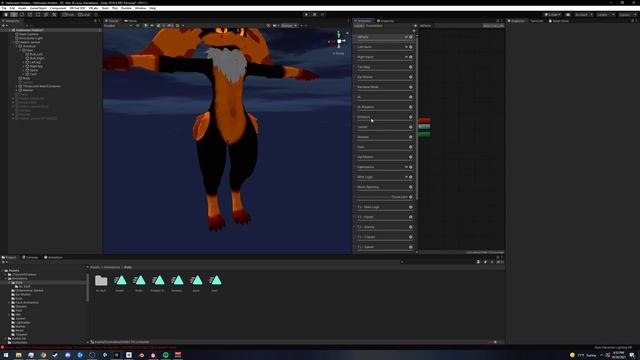Select the combined Transform tool
Screen dimensions: 640x360
(x=46, y=15)
